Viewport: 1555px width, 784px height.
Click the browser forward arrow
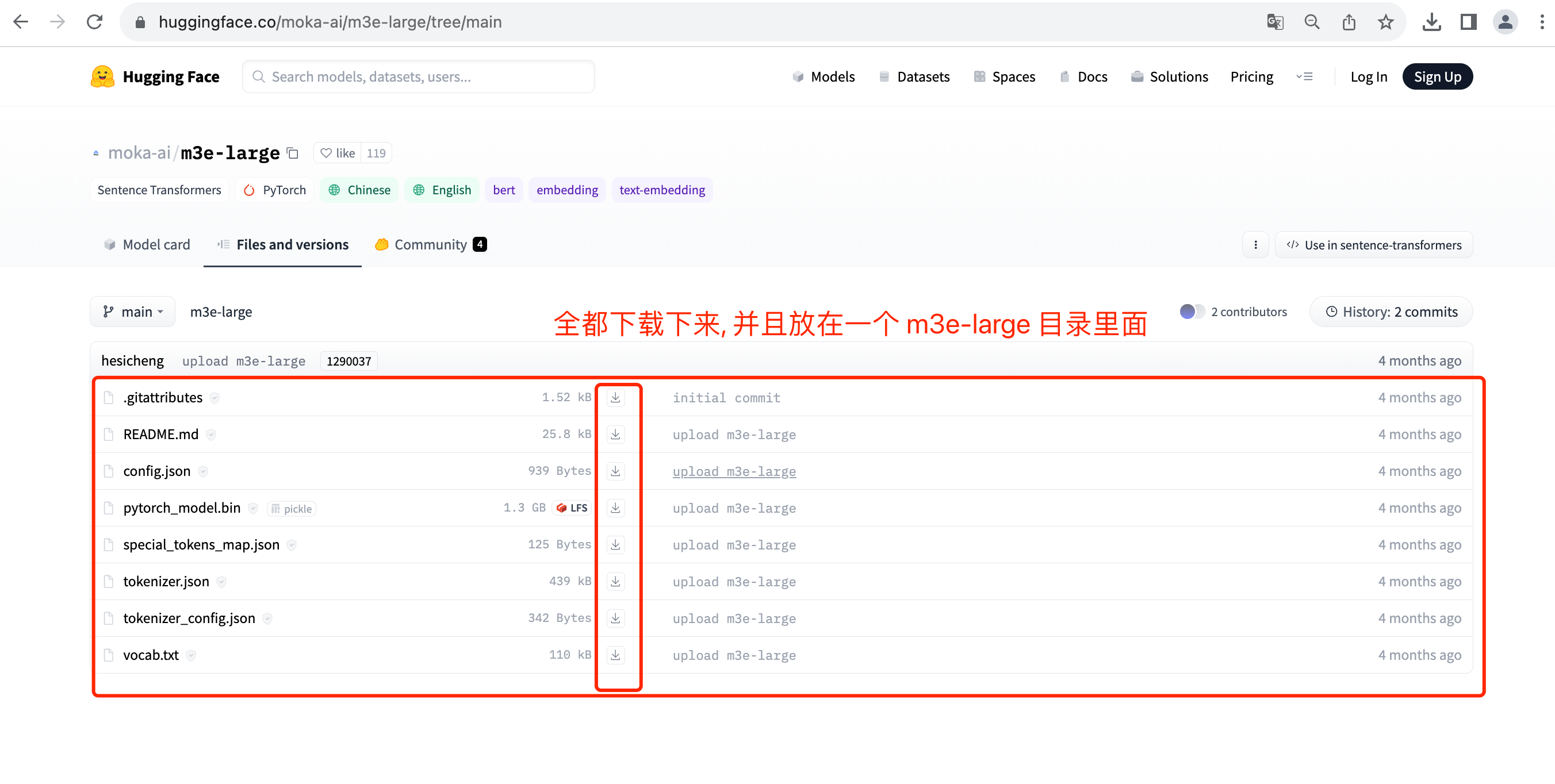coord(58,22)
